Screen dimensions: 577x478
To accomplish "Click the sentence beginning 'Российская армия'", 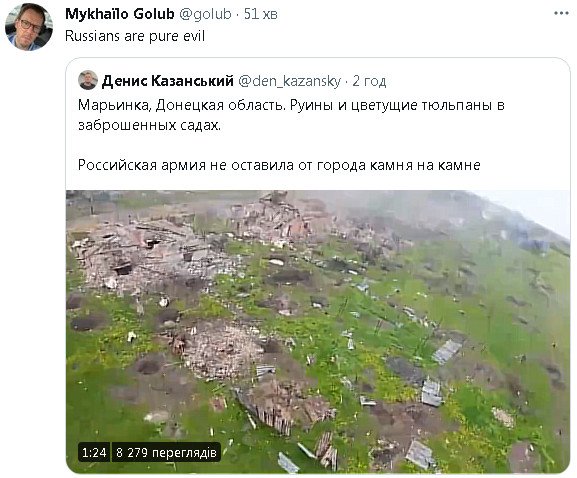I will coord(279,165).
